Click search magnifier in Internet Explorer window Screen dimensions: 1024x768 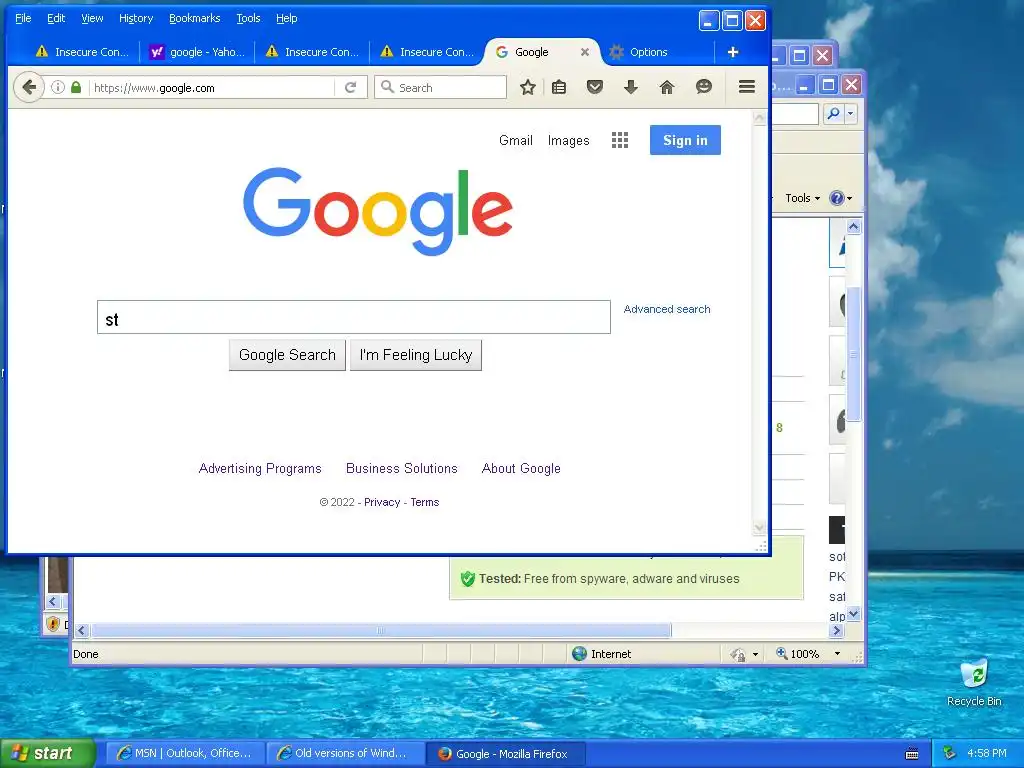(x=834, y=114)
